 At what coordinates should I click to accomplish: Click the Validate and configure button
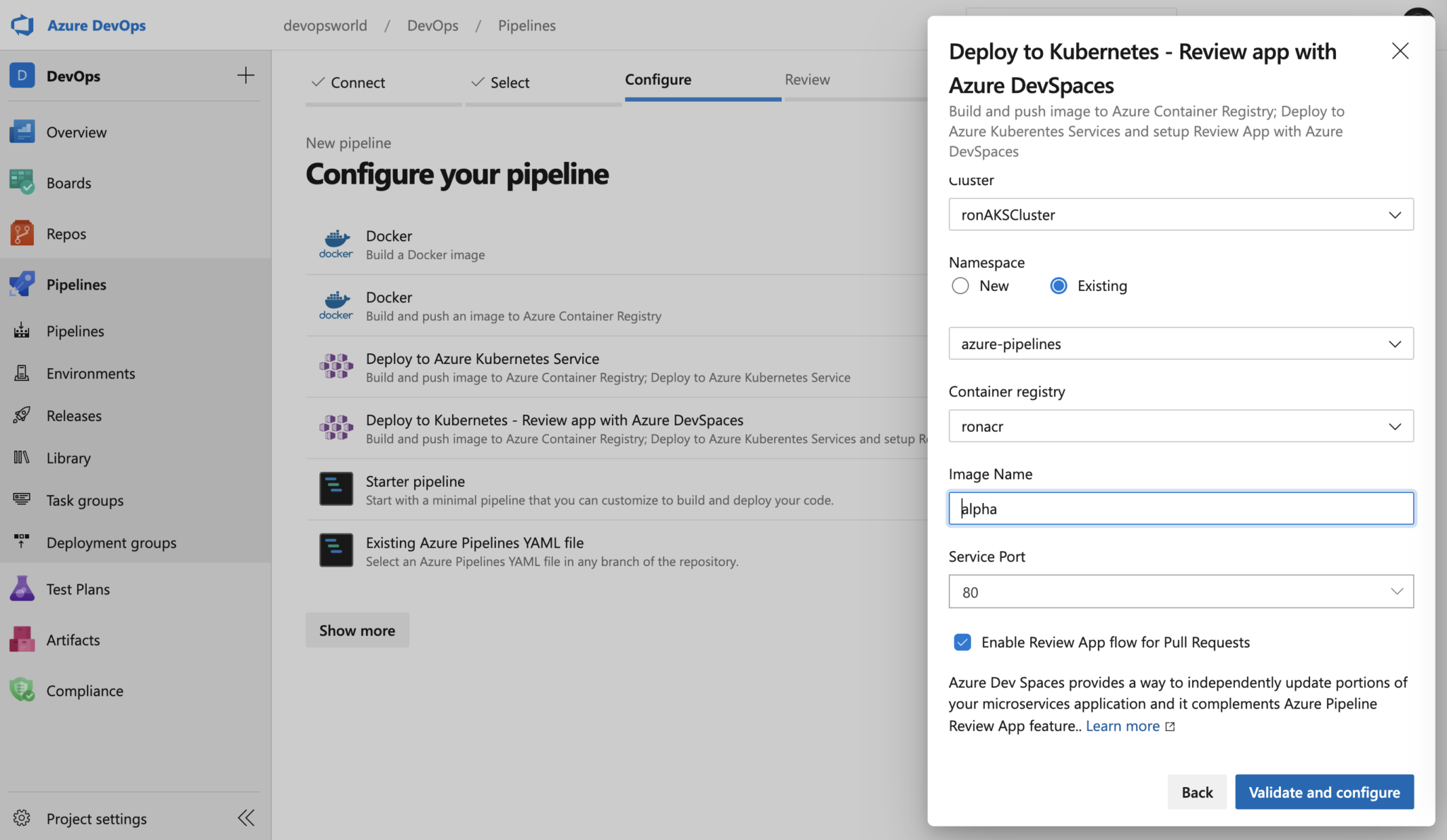point(1324,792)
